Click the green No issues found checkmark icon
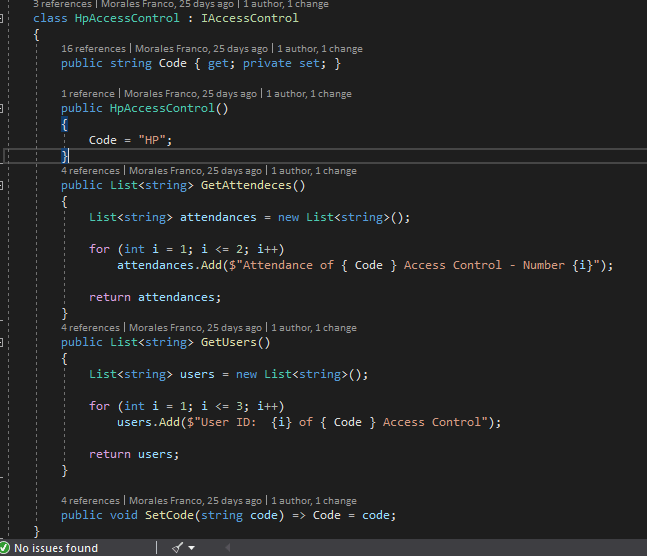Viewport: 647px width, 556px height. [x=4, y=548]
